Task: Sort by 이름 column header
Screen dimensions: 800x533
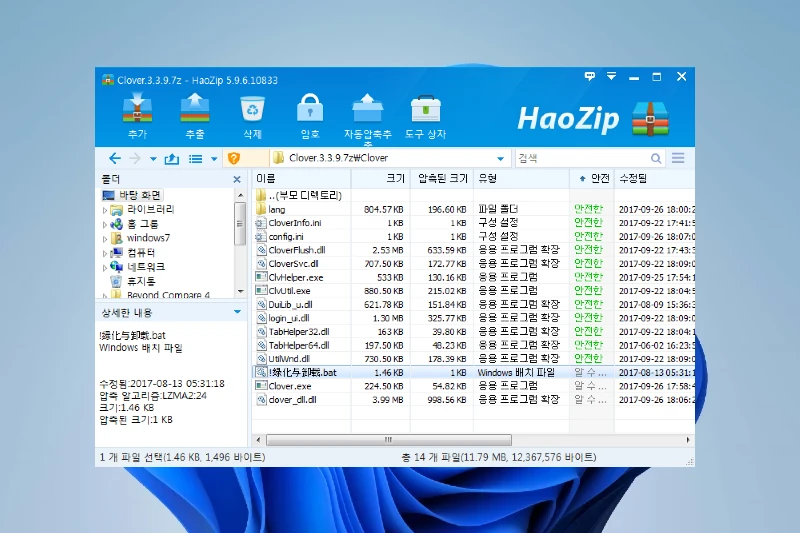Action: click(x=302, y=179)
